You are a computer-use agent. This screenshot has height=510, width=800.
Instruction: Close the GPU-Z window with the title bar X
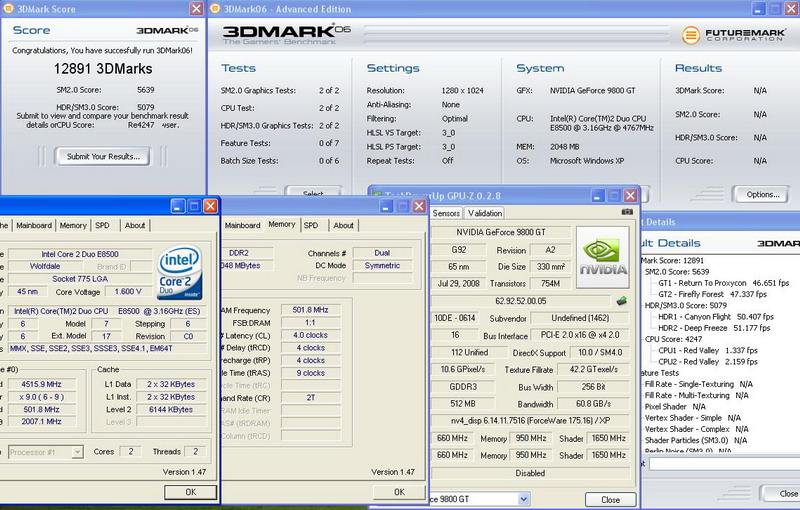pos(631,195)
